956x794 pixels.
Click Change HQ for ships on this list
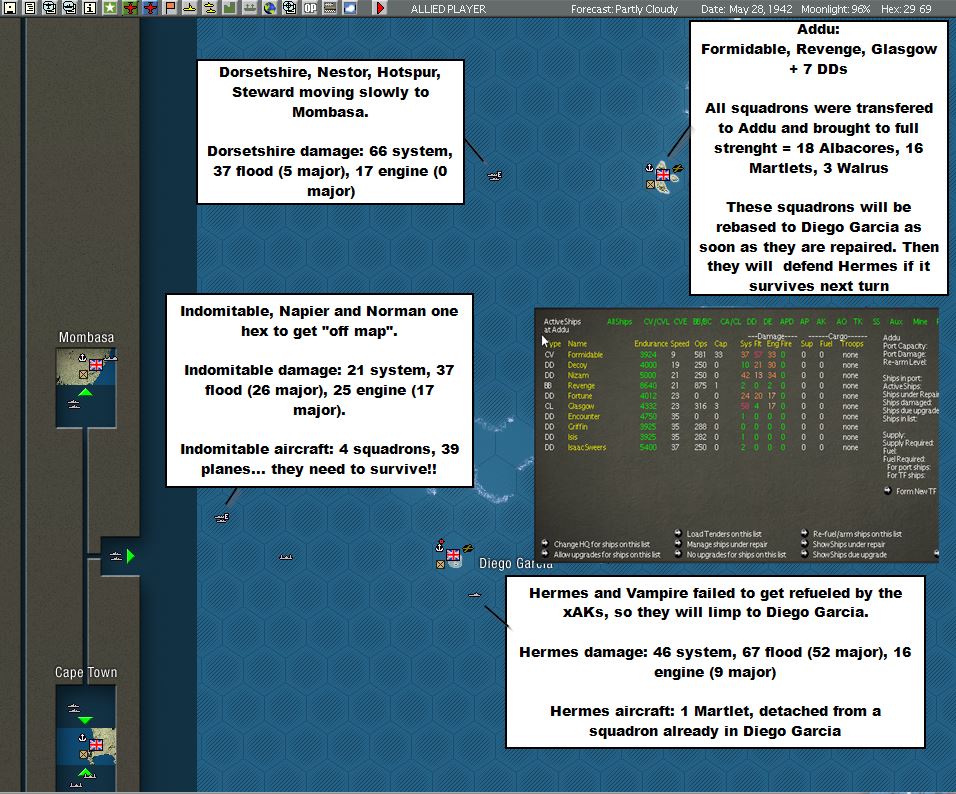[x=596, y=544]
